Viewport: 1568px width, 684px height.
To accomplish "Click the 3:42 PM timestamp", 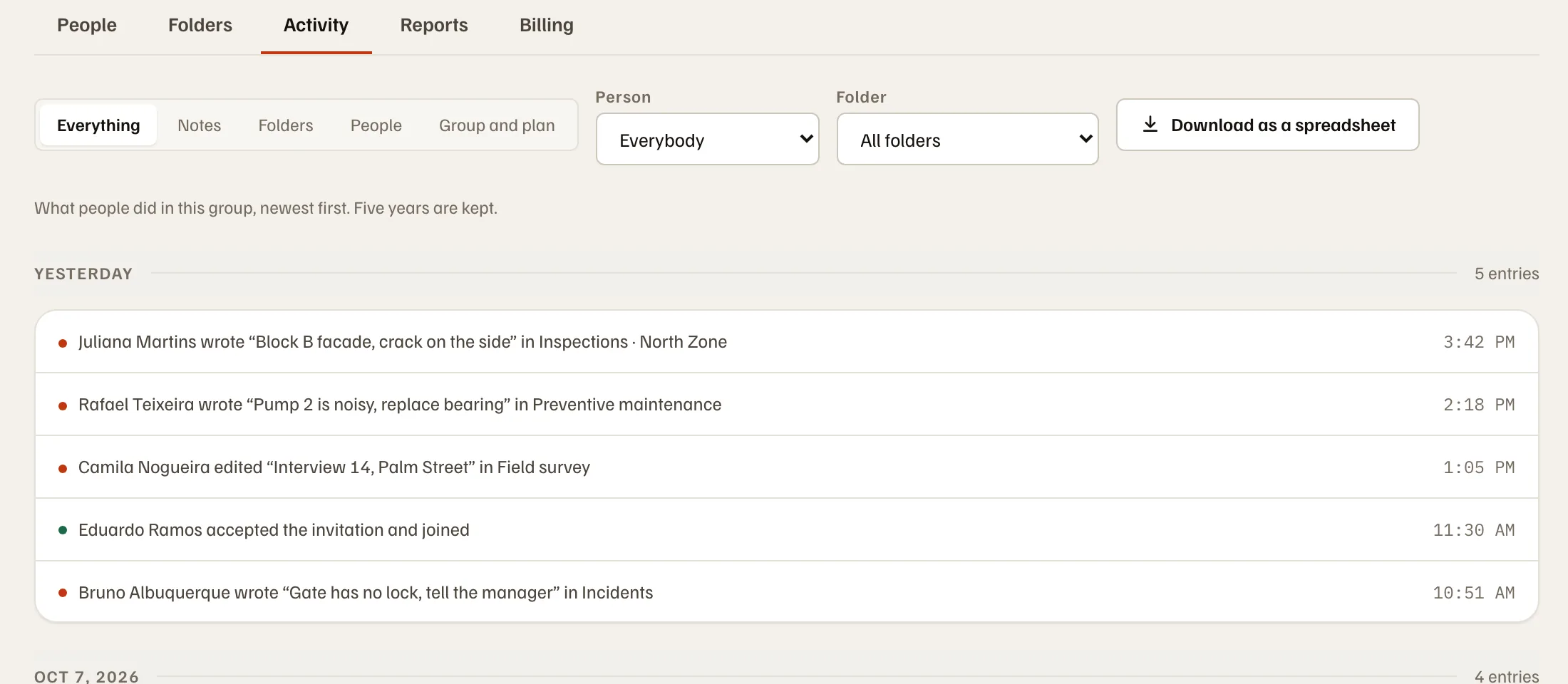I will click(x=1479, y=342).
